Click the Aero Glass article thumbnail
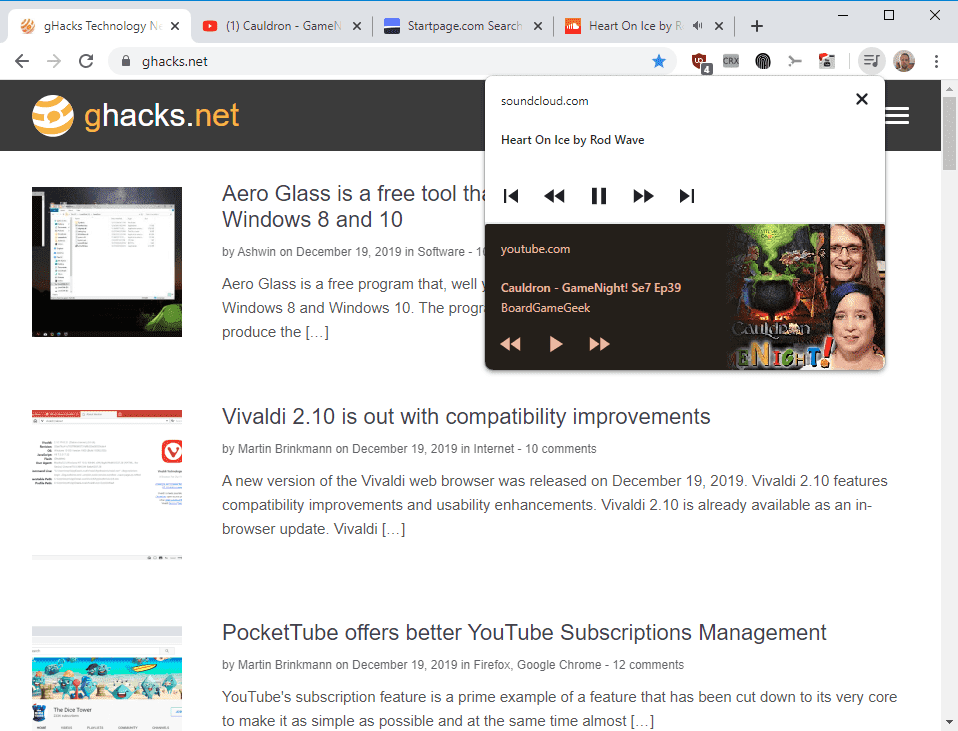 click(x=107, y=262)
